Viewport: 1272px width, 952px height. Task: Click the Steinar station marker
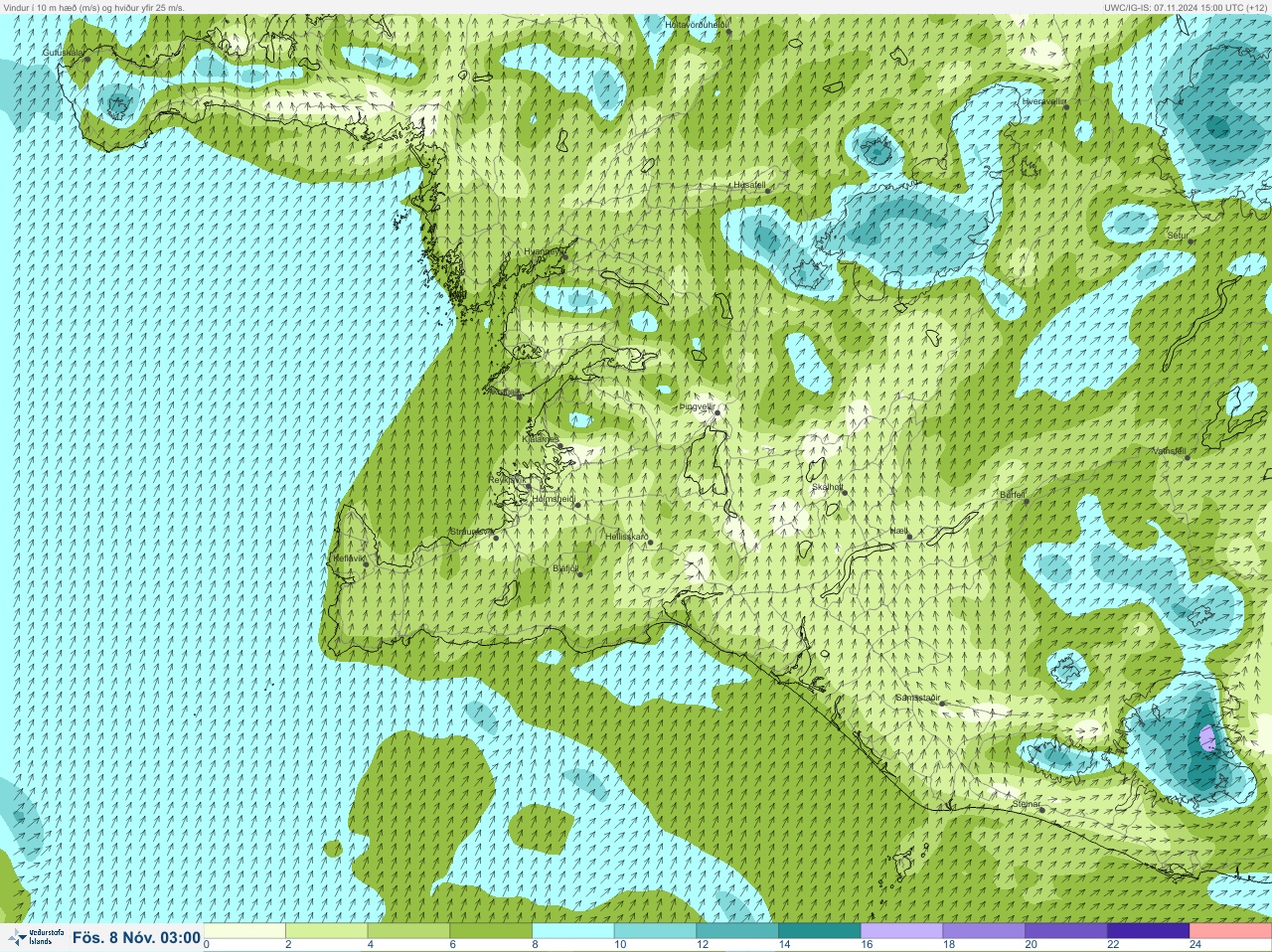click(x=1041, y=809)
